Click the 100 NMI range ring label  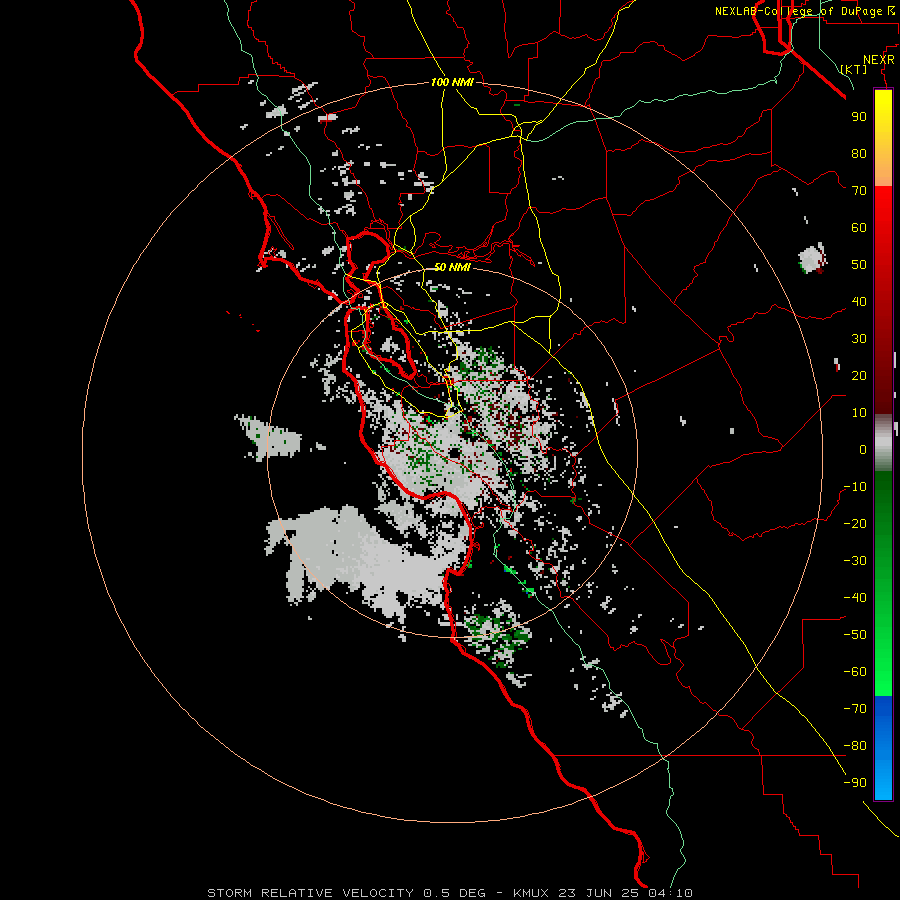pyautogui.click(x=452, y=82)
